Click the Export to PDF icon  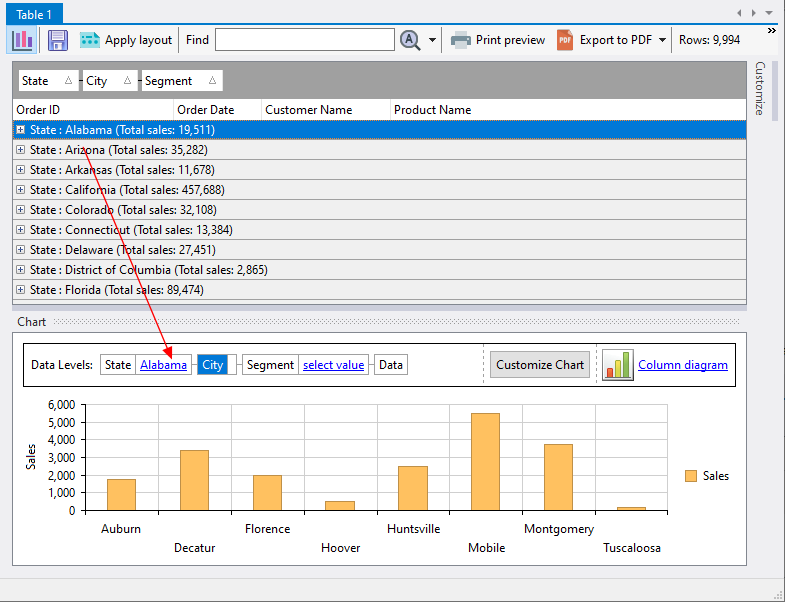tap(565, 40)
